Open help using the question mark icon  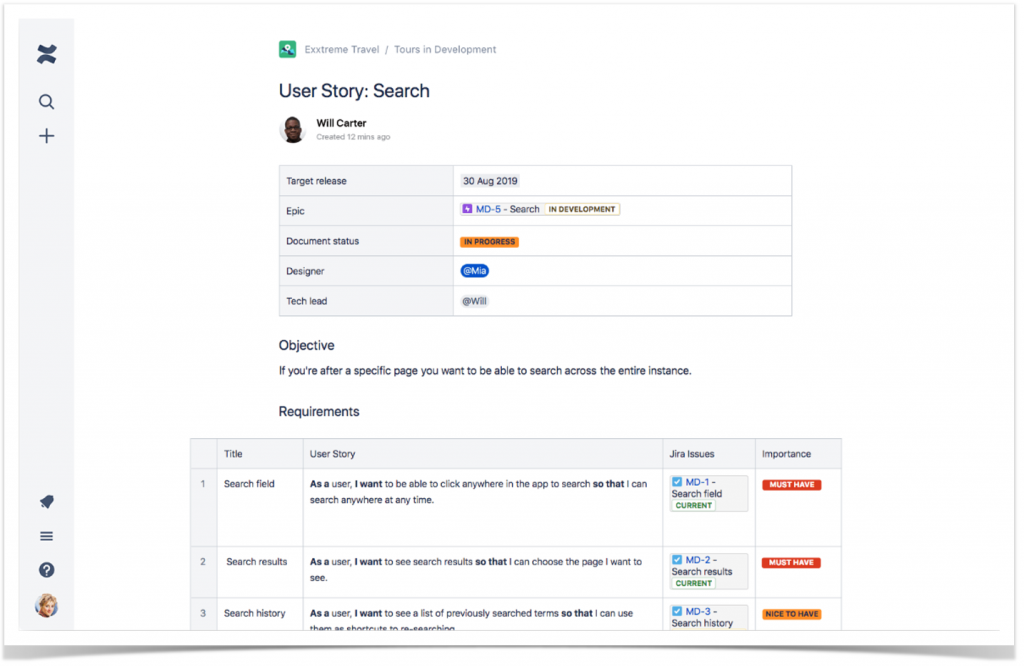pos(46,570)
